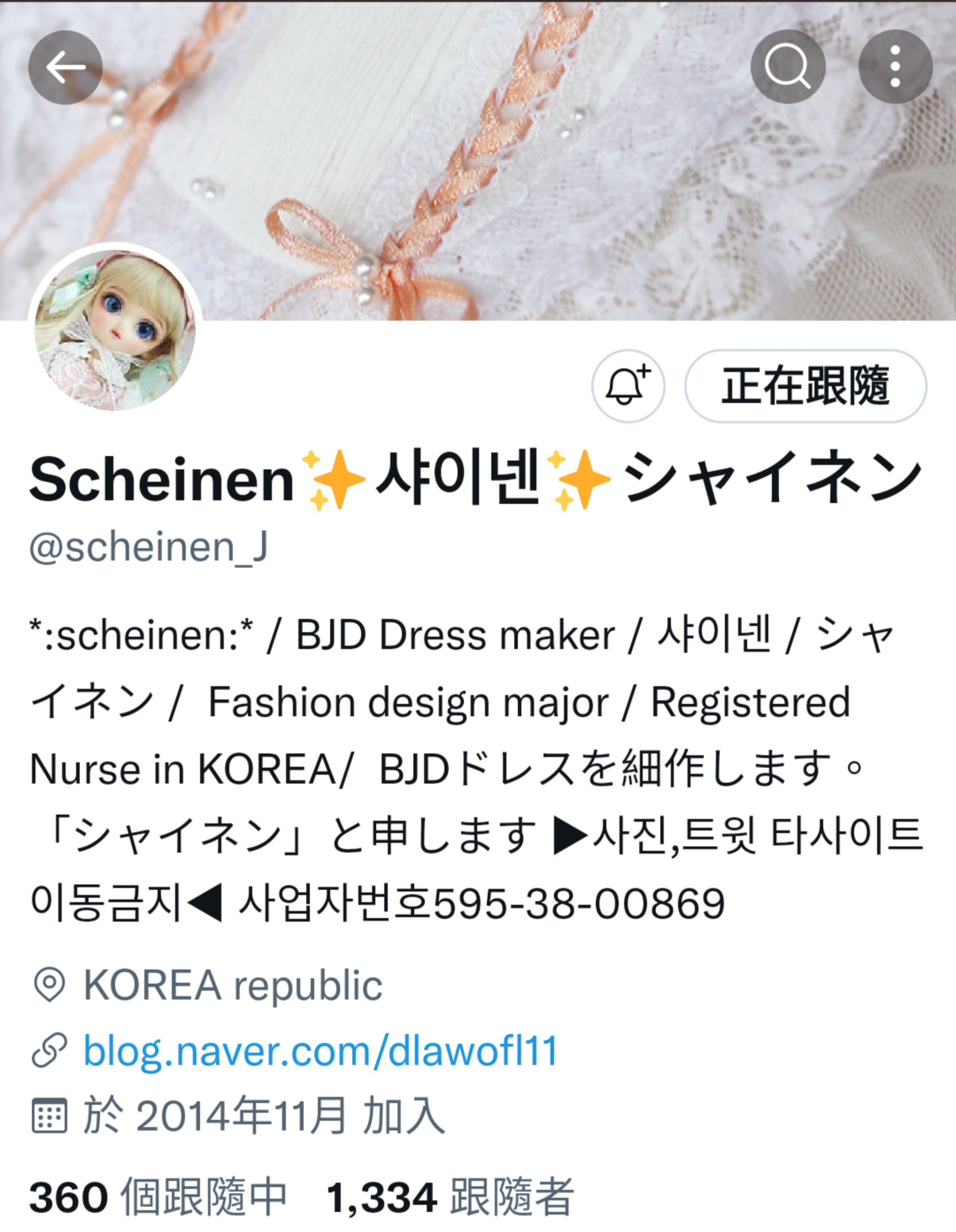Go back using the arrow icon
This screenshot has width=956, height=1232.
(x=66, y=67)
